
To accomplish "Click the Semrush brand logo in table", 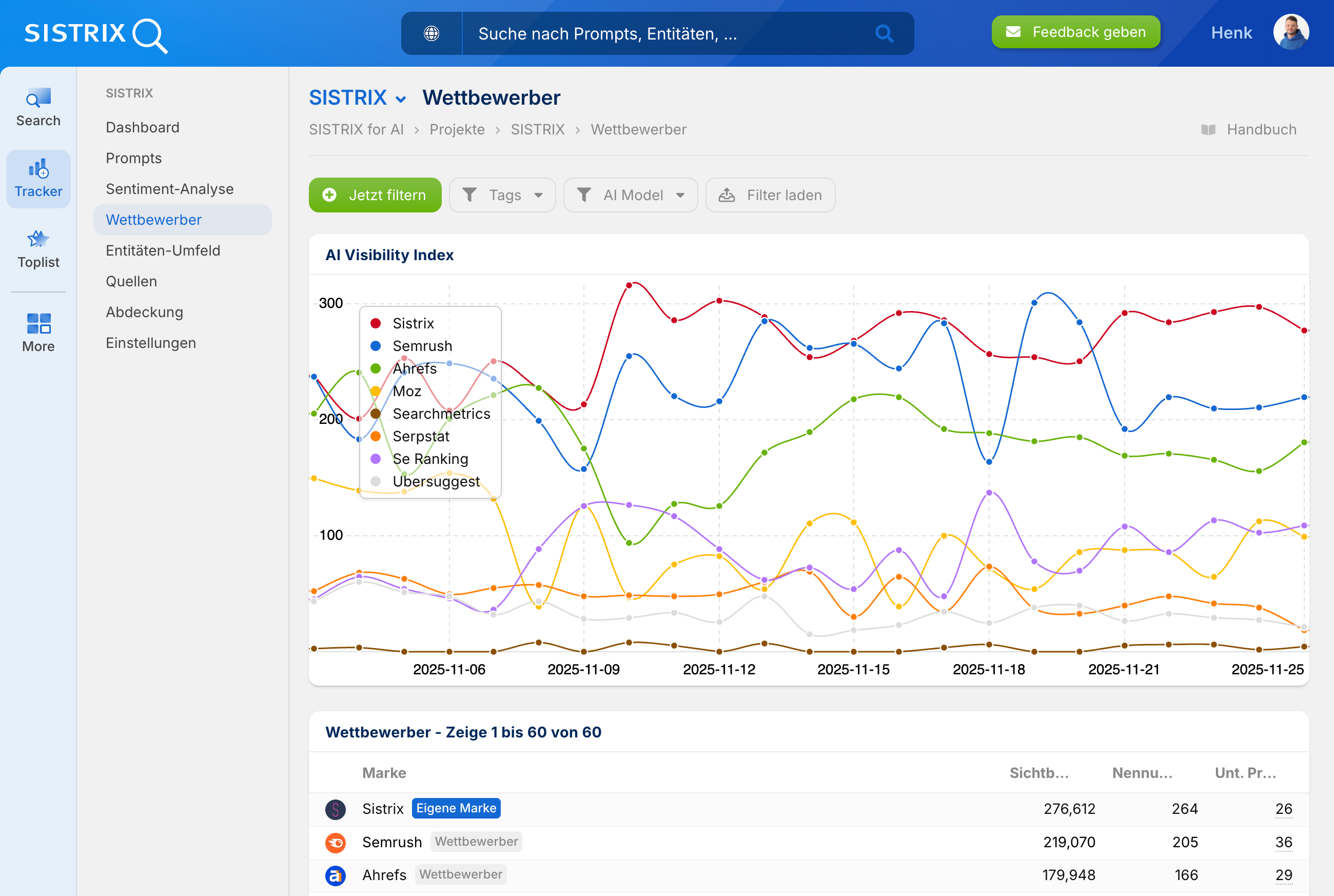I will click(336, 842).
